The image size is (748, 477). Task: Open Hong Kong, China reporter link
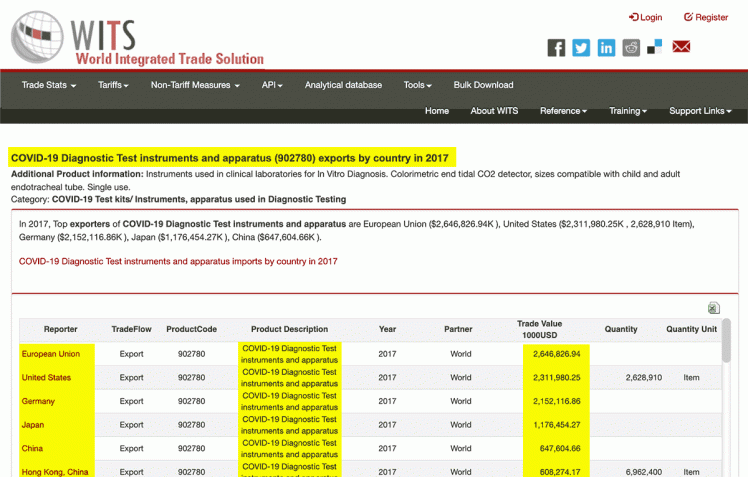(55, 472)
